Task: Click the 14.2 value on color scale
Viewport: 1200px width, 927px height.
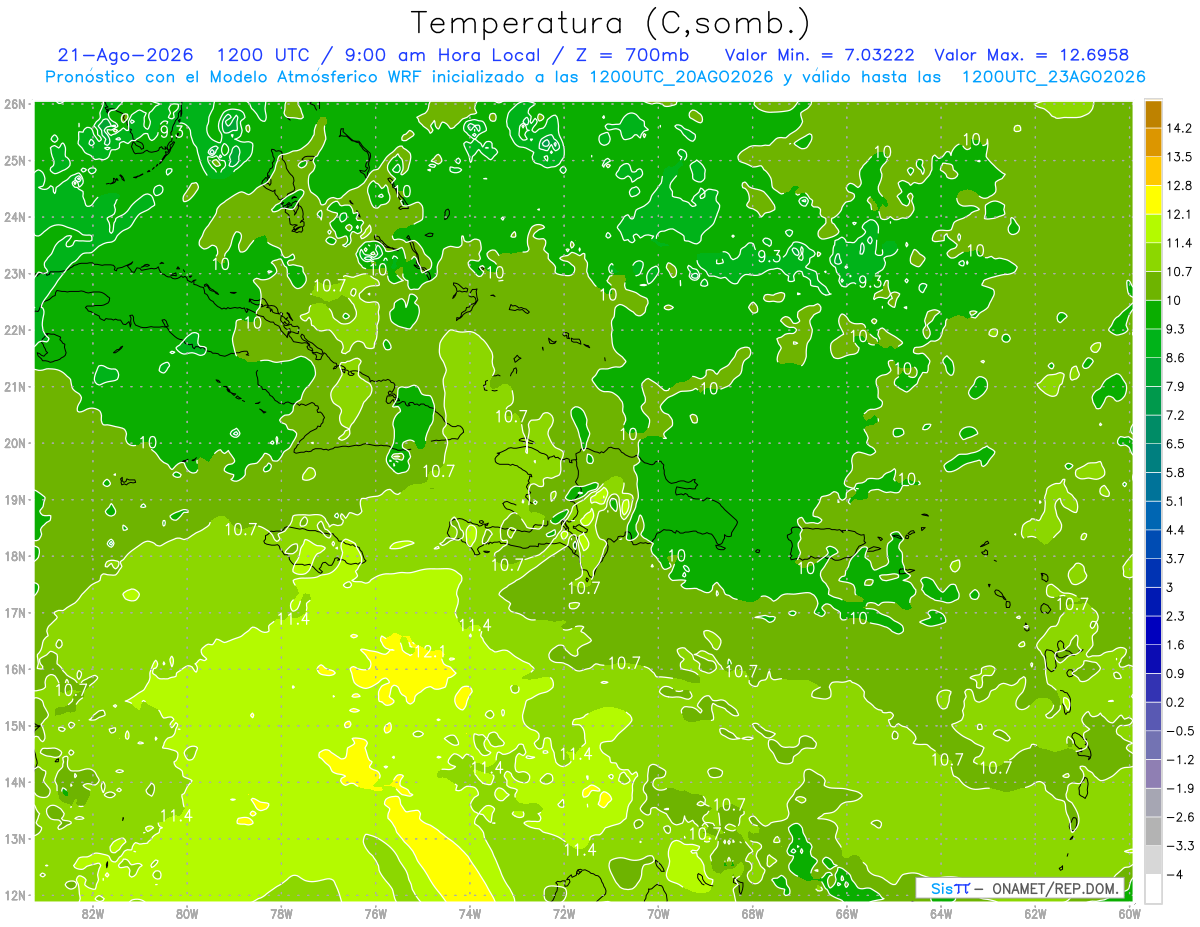Action: pos(1179,128)
